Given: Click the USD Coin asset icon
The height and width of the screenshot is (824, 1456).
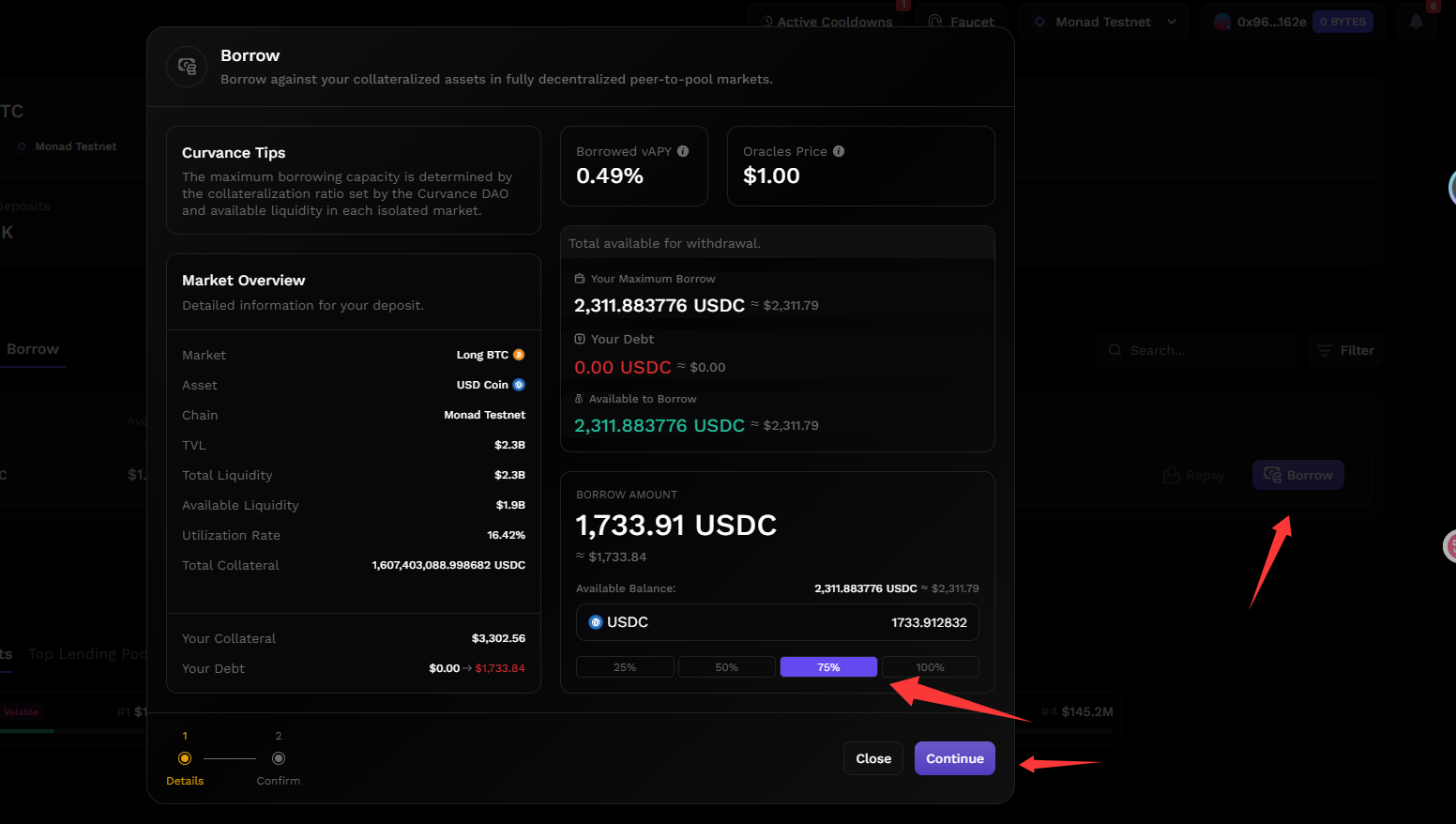Looking at the screenshot, I should tap(519, 385).
